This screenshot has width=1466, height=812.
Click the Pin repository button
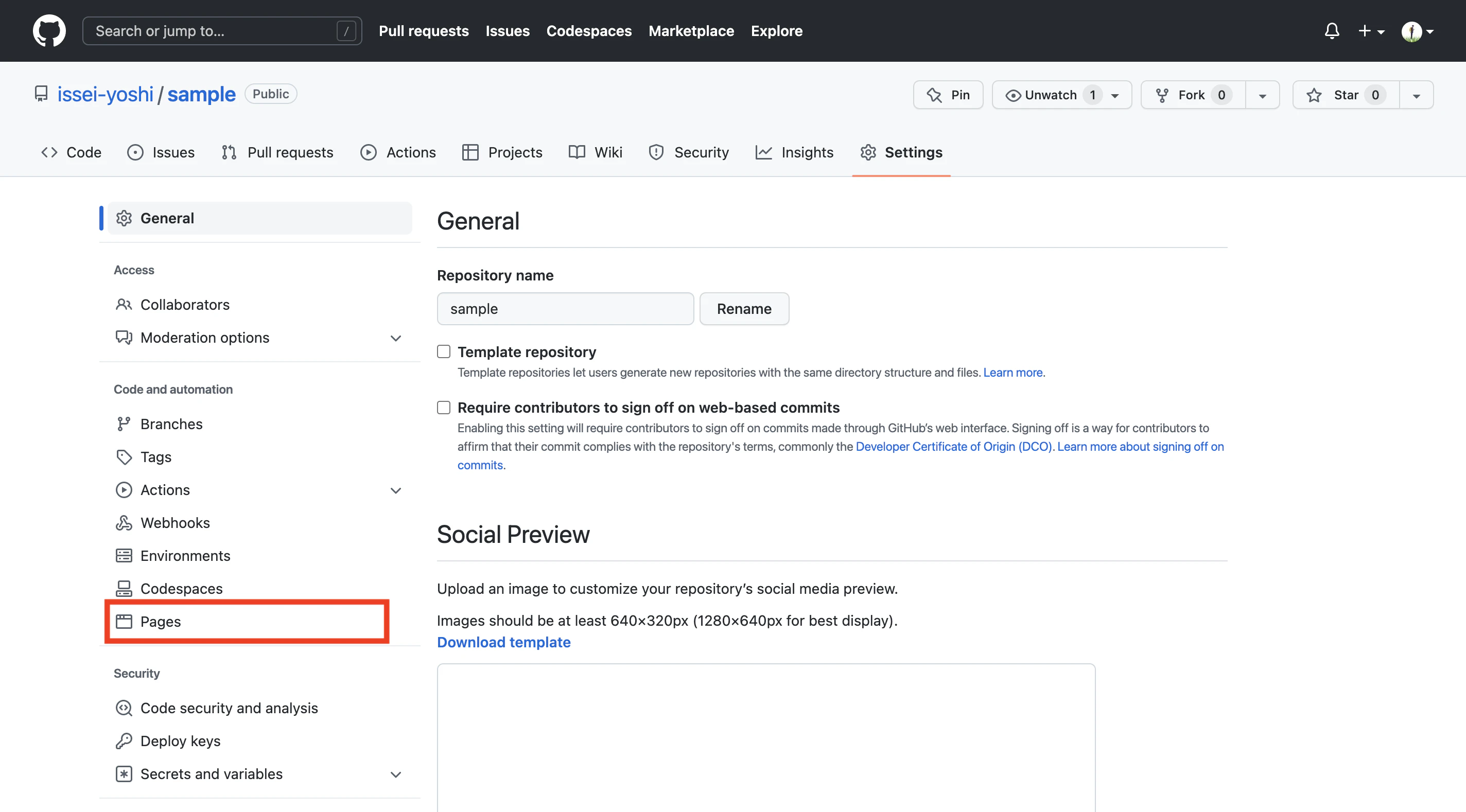pyautogui.click(x=948, y=95)
